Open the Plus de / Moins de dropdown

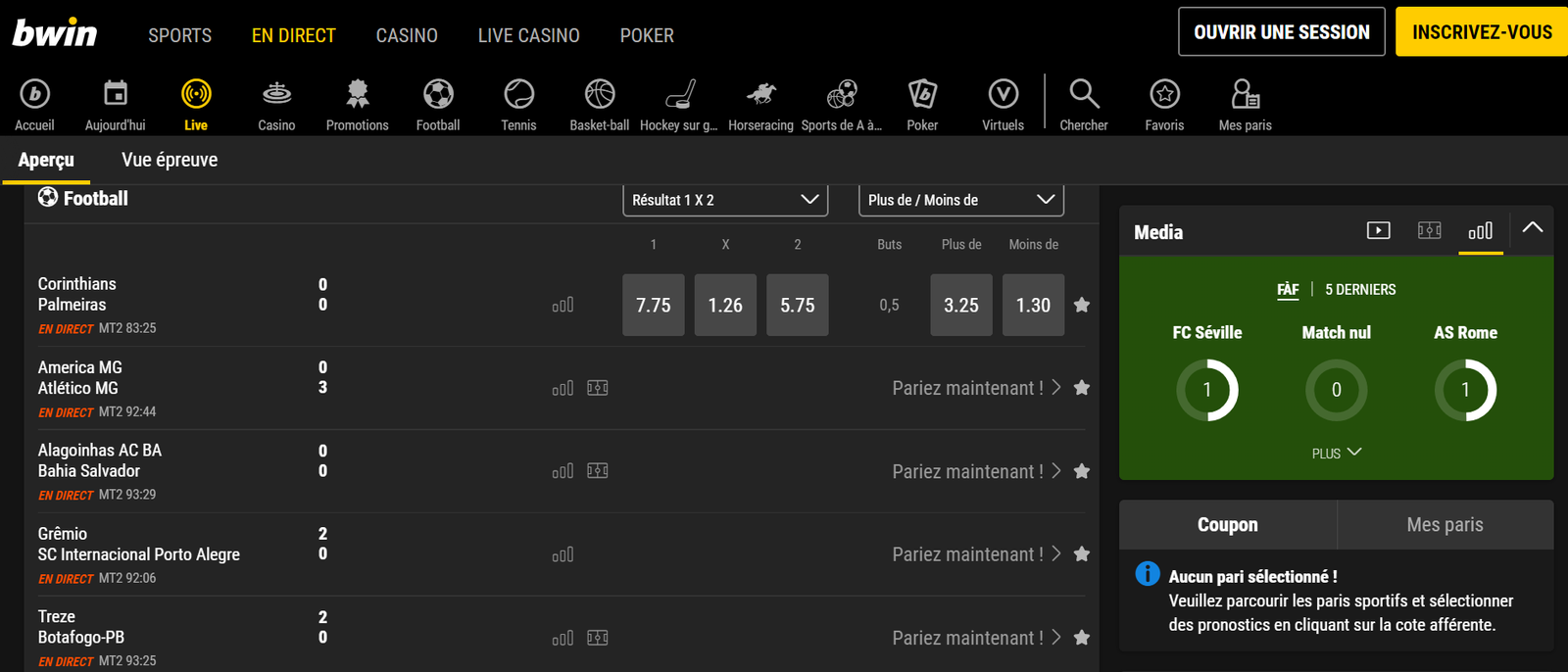pyautogui.click(x=961, y=200)
